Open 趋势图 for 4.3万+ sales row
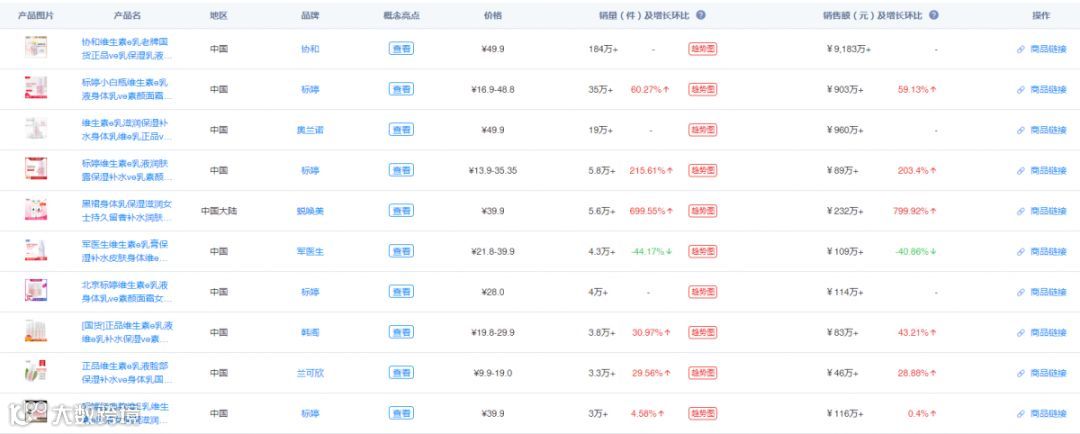The image size is (1080, 434). point(703,251)
